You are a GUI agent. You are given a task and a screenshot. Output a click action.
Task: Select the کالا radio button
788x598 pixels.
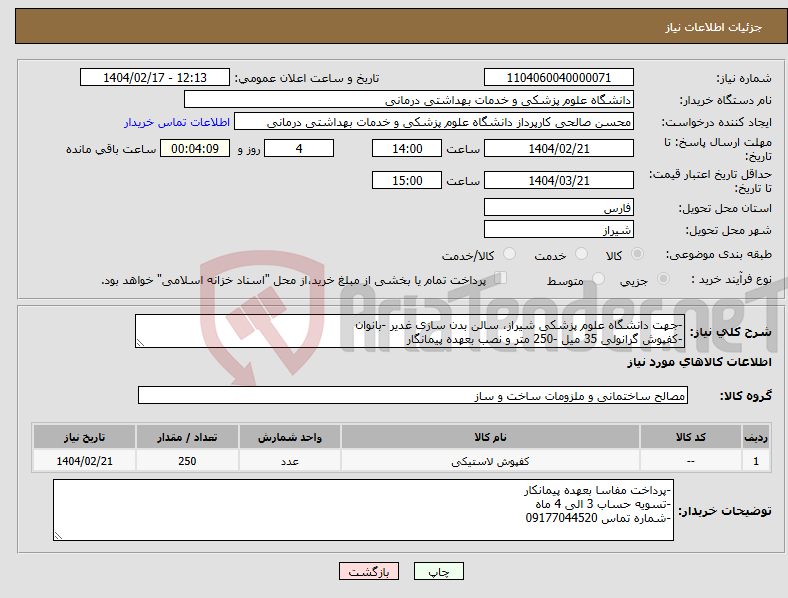(x=637, y=254)
